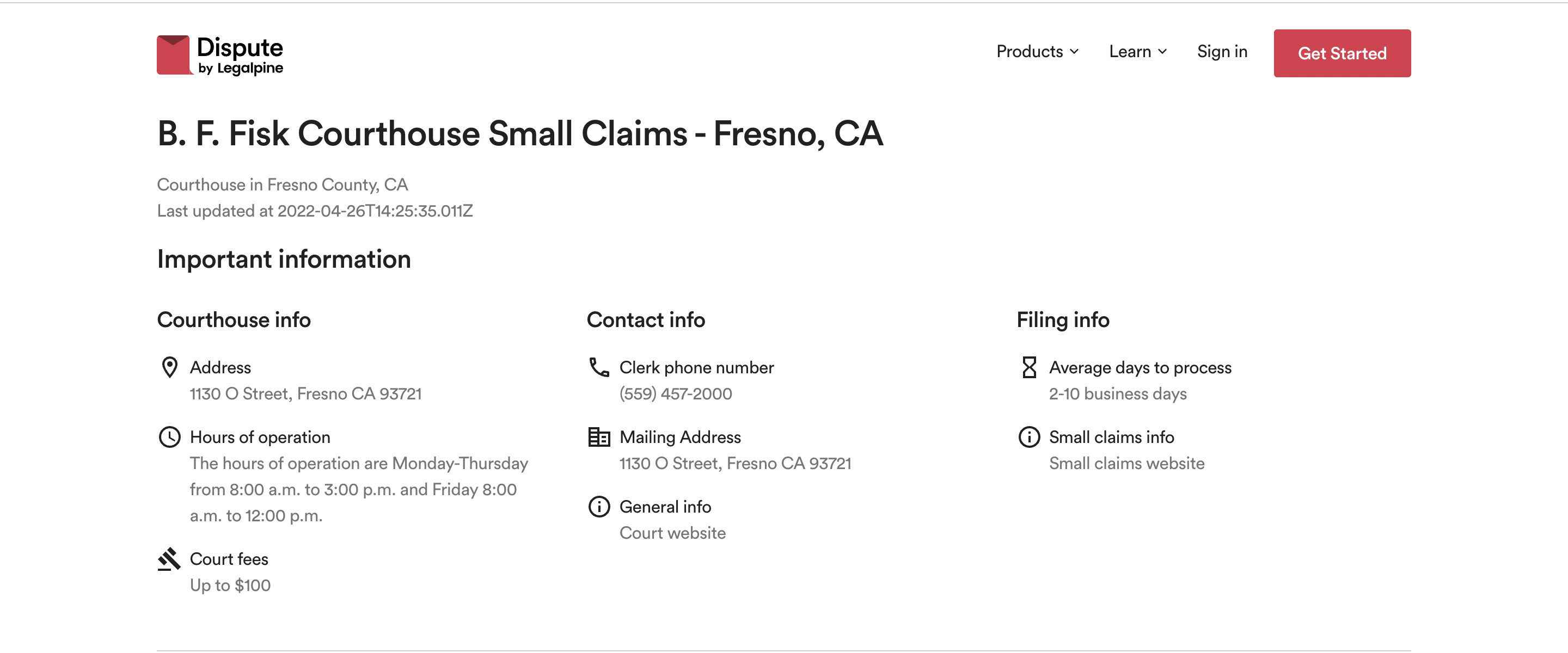Viewport: 1568px width, 653px height.
Task: Click the chevron arrow next to Products
Action: (1074, 52)
